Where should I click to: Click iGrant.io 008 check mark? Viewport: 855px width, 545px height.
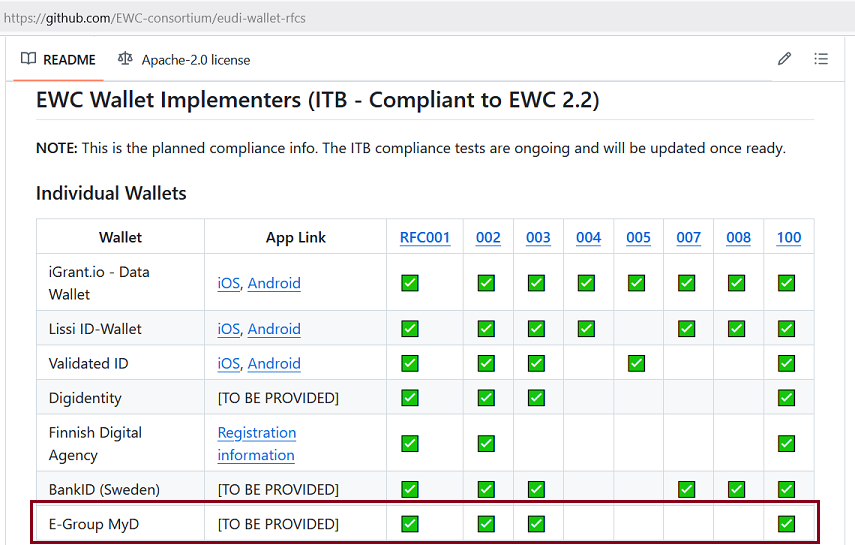point(736,283)
